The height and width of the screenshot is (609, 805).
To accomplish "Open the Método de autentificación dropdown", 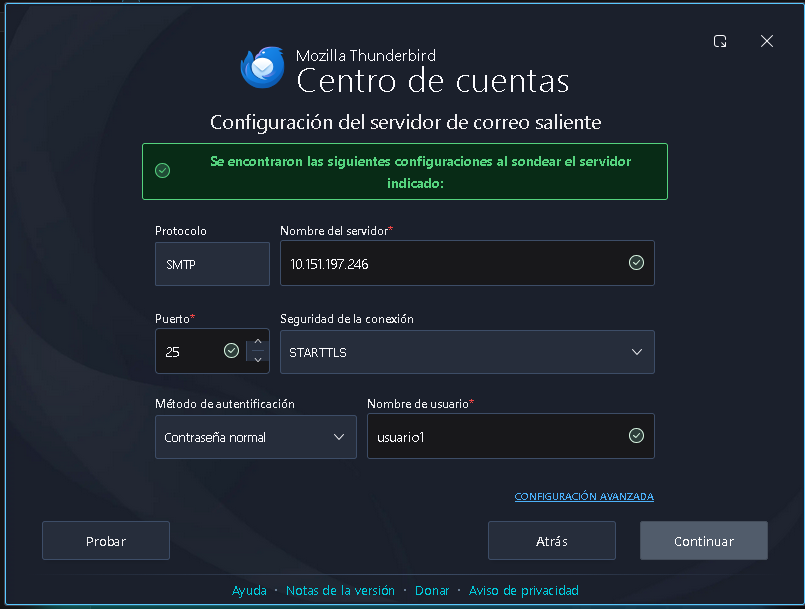I will pyautogui.click(x=256, y=437).
